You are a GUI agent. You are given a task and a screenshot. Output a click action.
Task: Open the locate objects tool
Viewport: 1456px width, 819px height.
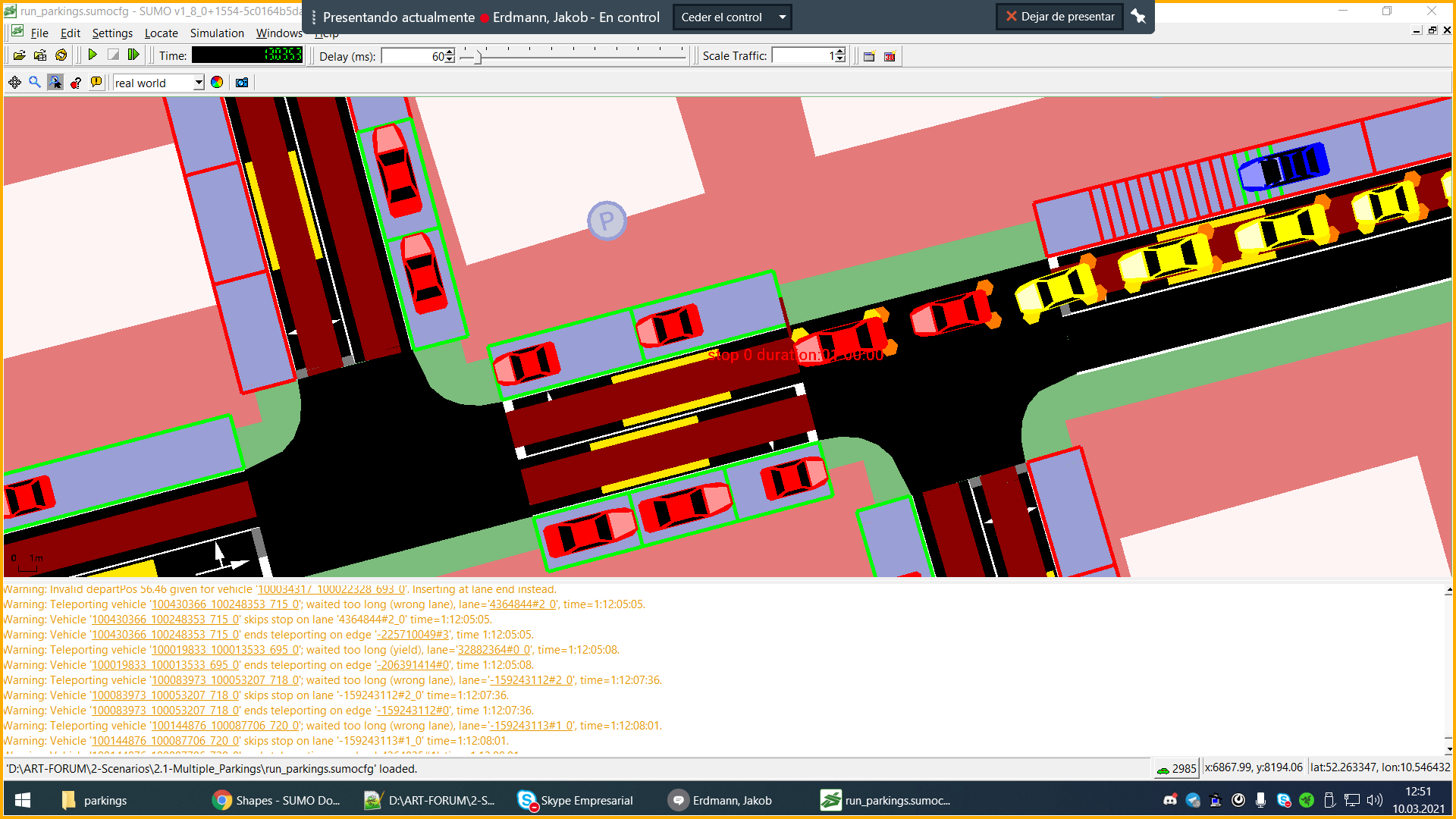[x=57, y=83]
